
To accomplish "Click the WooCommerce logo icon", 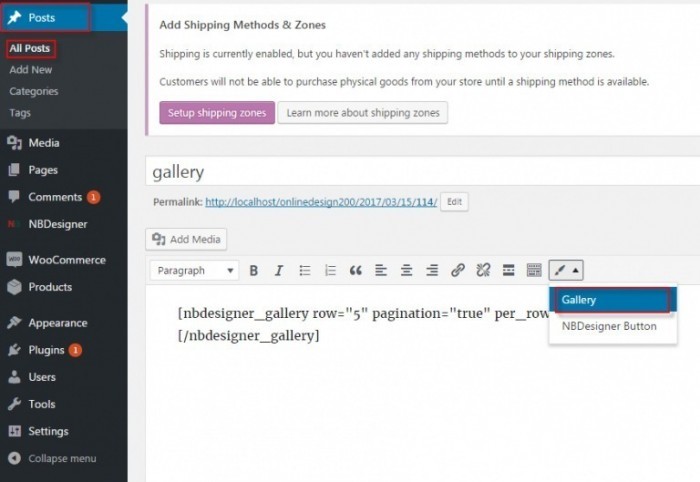I will pos(14,260).
